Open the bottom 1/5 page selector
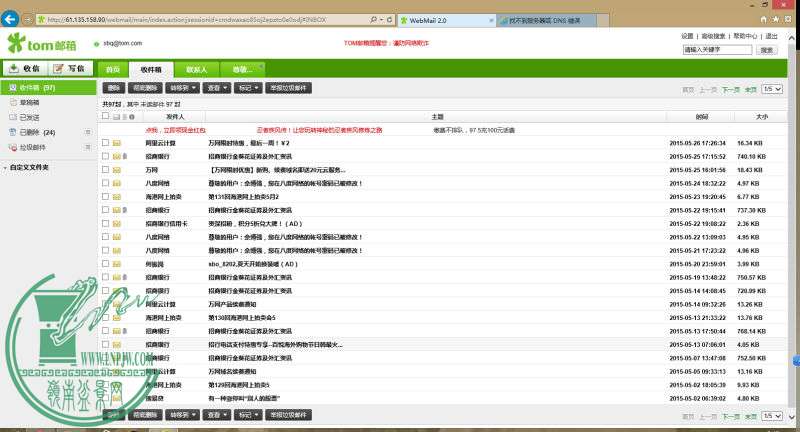Image resolution: width=800 pixels, height=432 pixels. (771, 416)
